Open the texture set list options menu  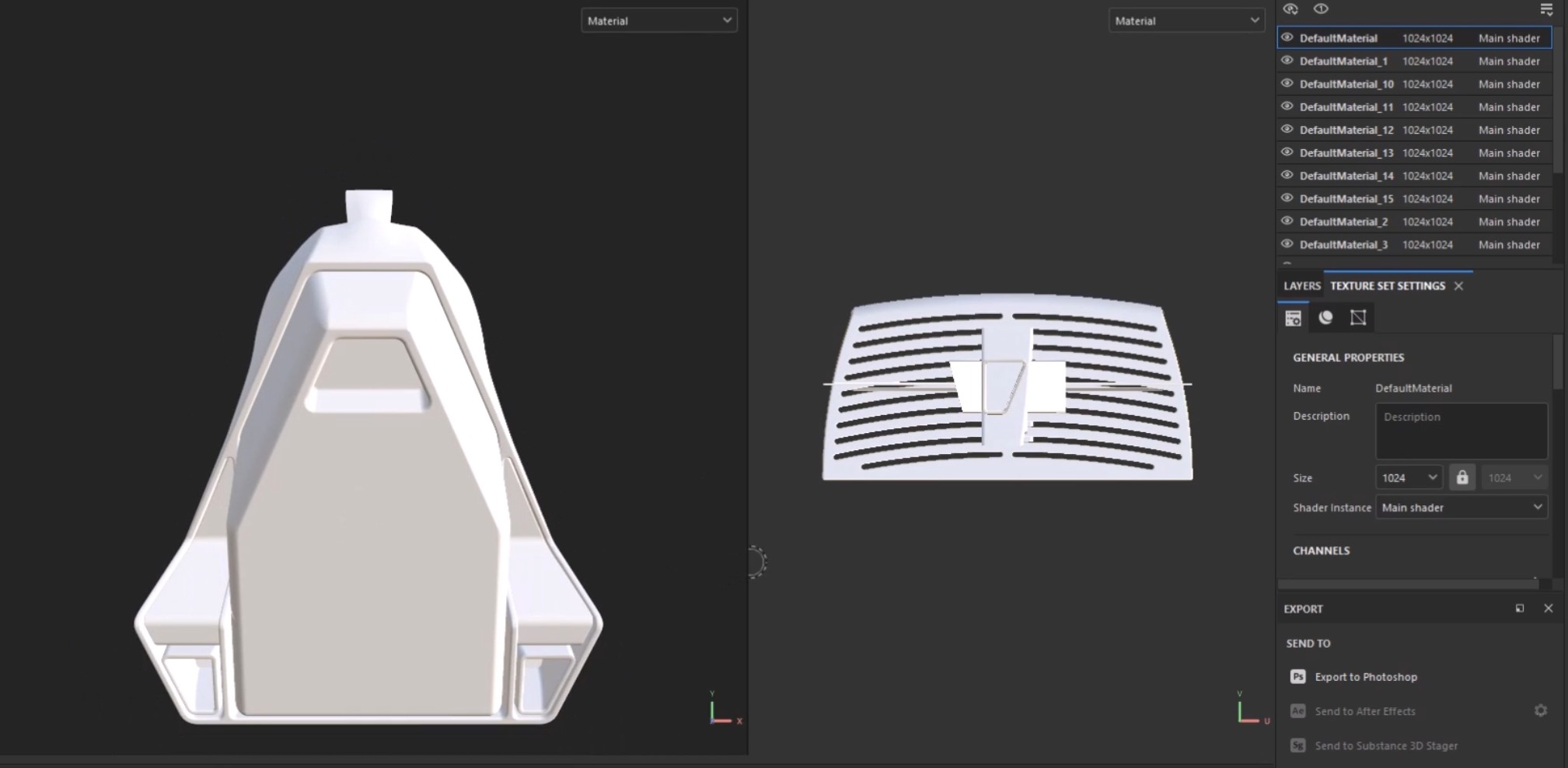point(1546,9)
